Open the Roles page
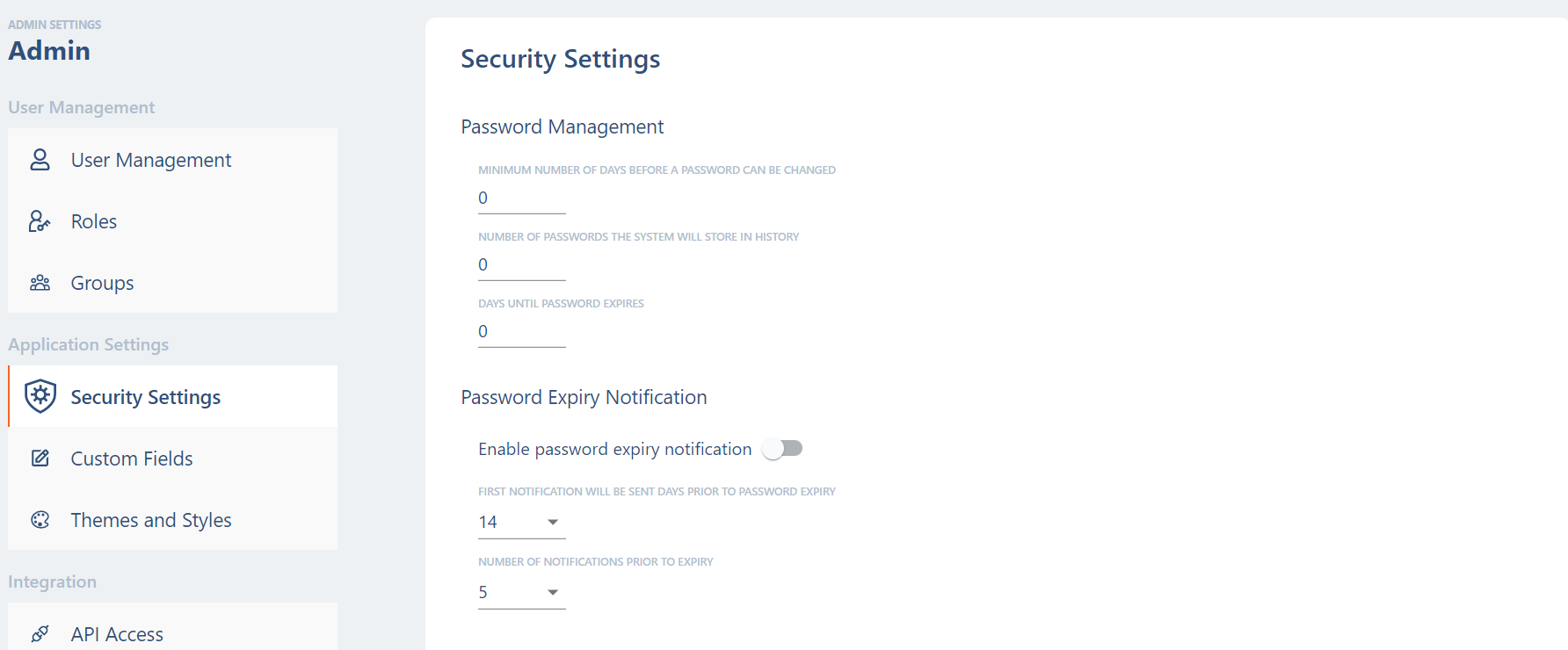Screen dimensions: 1568x650 173,221
